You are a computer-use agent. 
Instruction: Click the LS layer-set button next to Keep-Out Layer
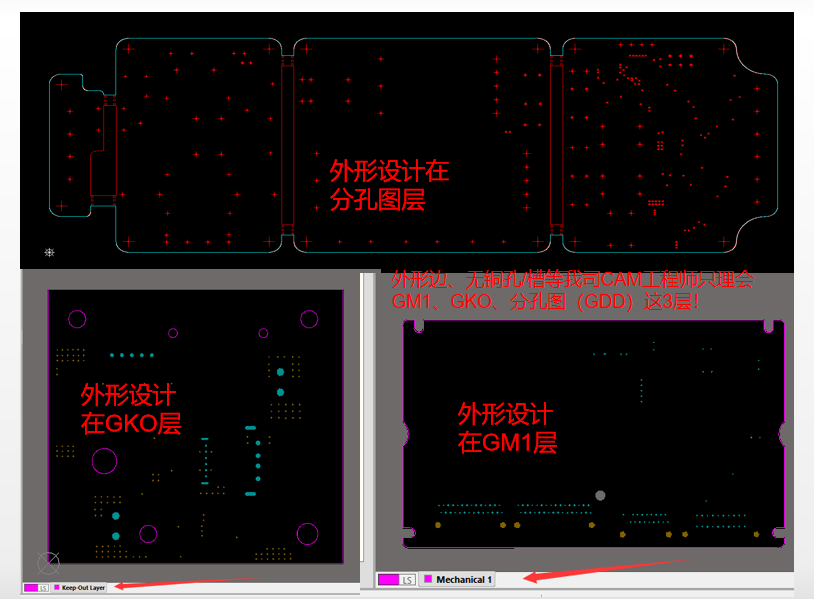43,587
